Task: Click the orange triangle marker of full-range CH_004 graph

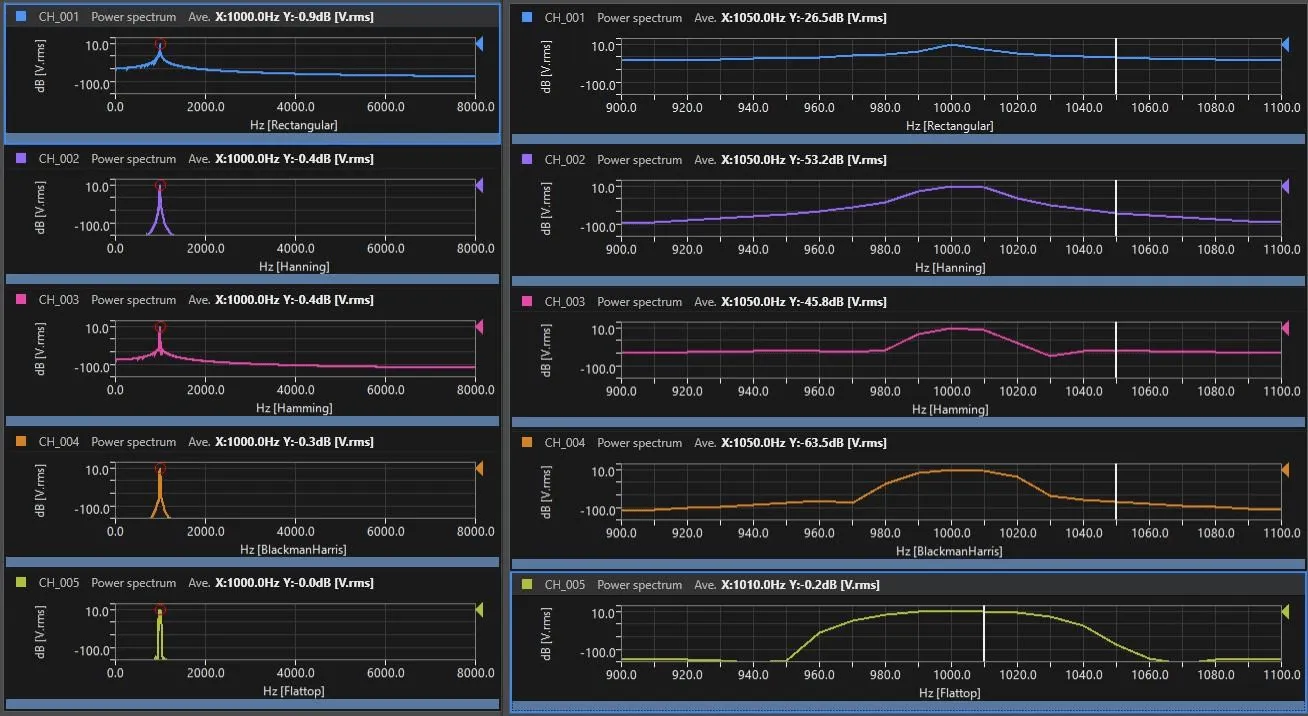Action: pyautogui.click(x=479, y=468)
